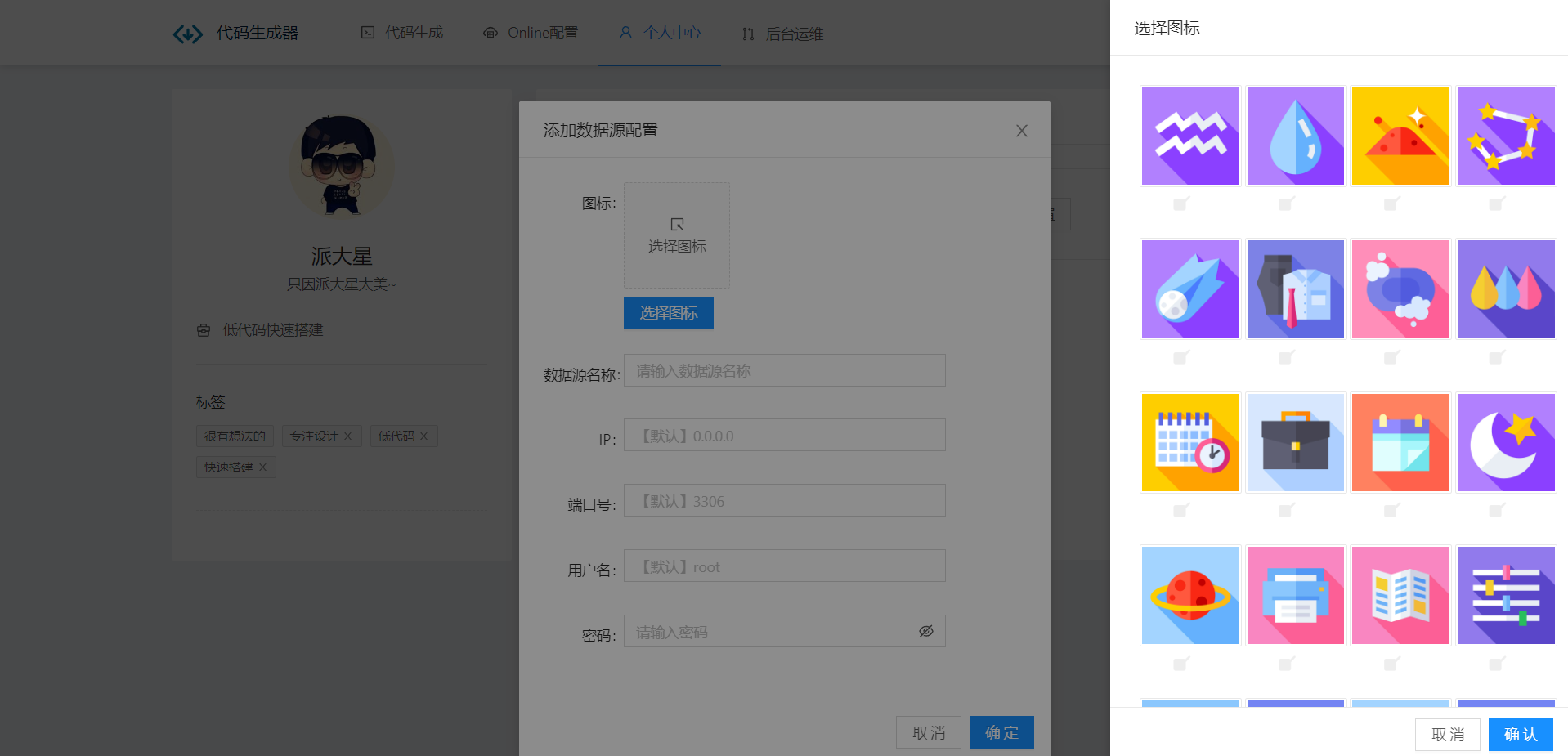The image size is (1568, 756).
Task: Click the 只因派大星太美~ signature text
Action: pos(342,284)
